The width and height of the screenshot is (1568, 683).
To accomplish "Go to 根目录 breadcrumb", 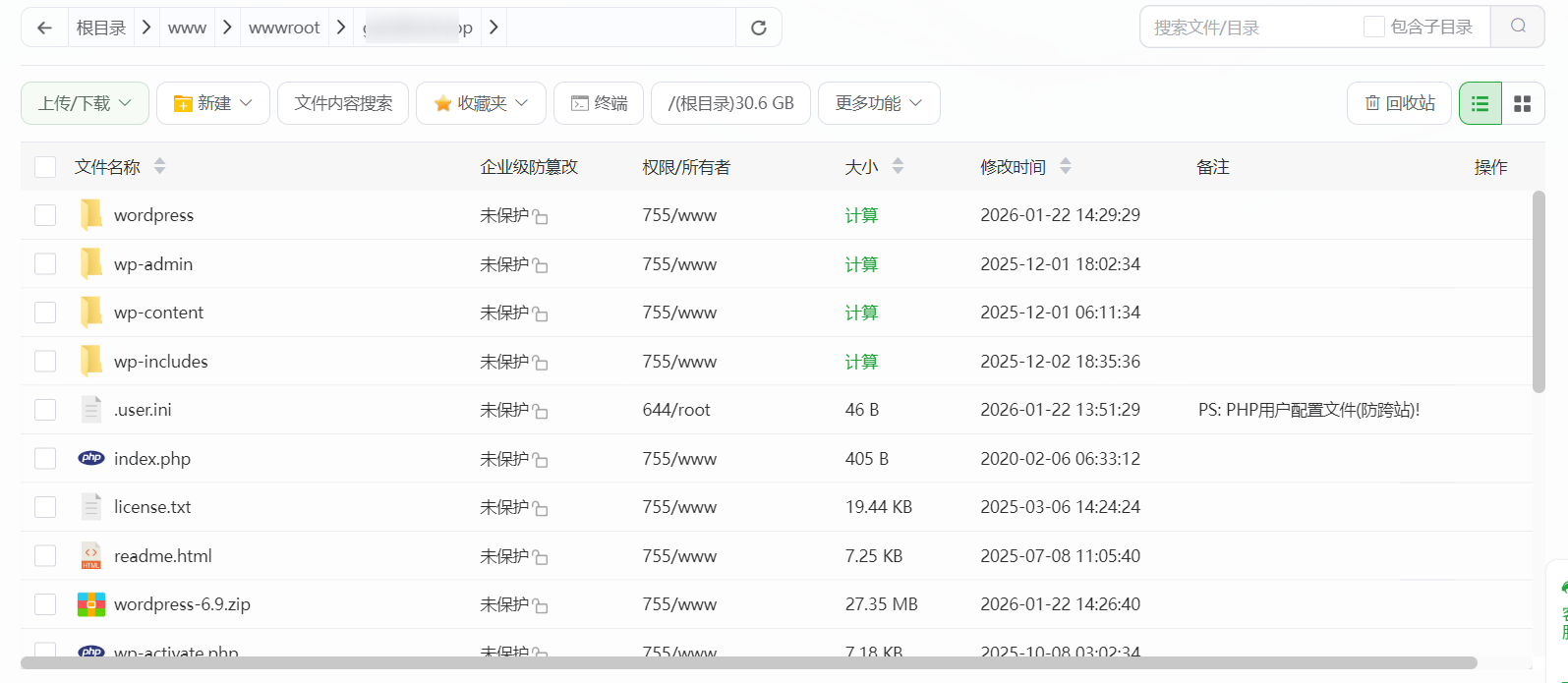I will 101,28.
